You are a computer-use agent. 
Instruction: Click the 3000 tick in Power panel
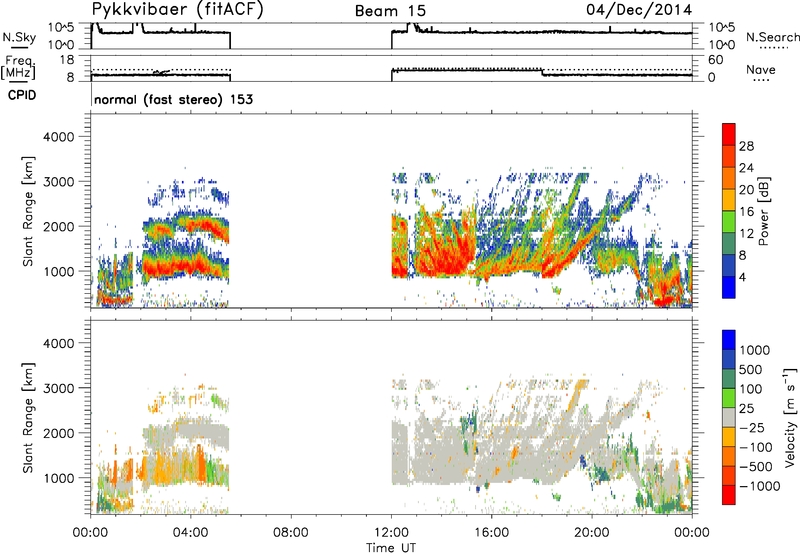(x=59, y=182)
